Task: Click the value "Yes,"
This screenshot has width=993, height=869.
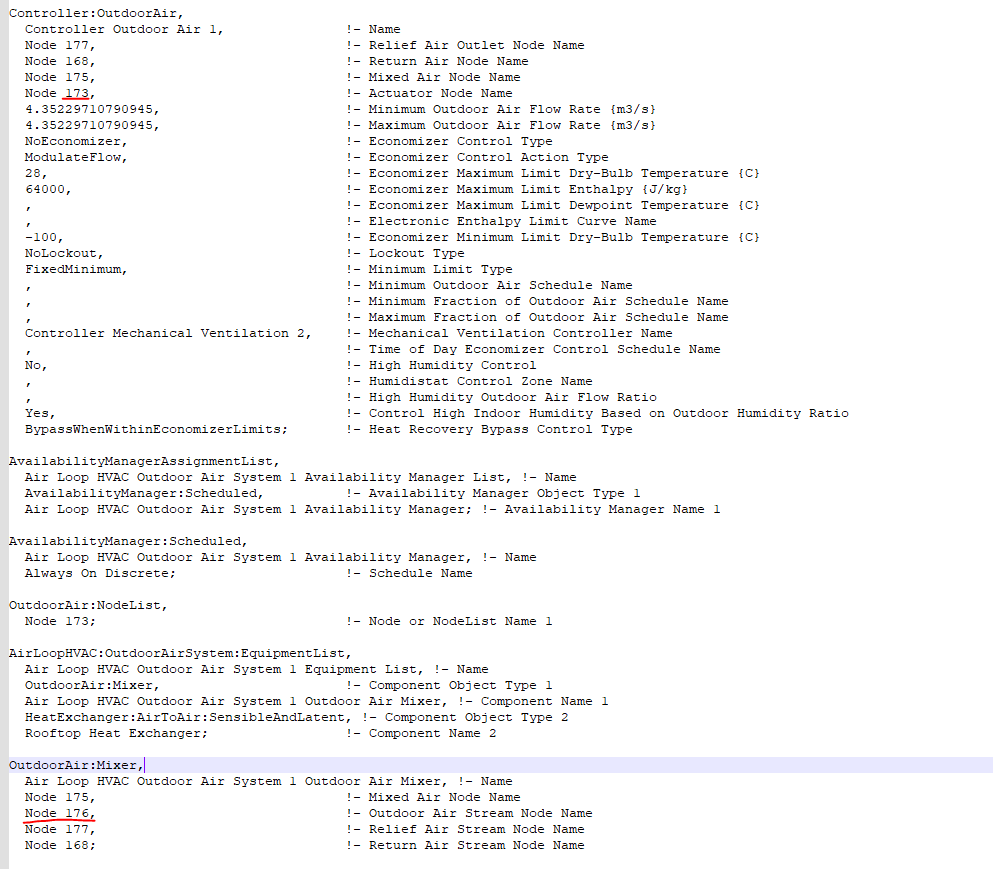Action: point(40,414)
